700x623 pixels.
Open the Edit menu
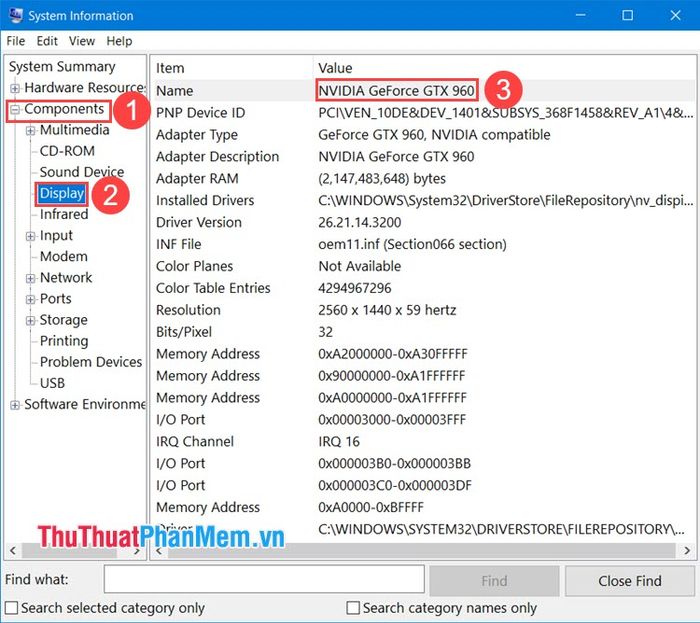tap(47, 41)
